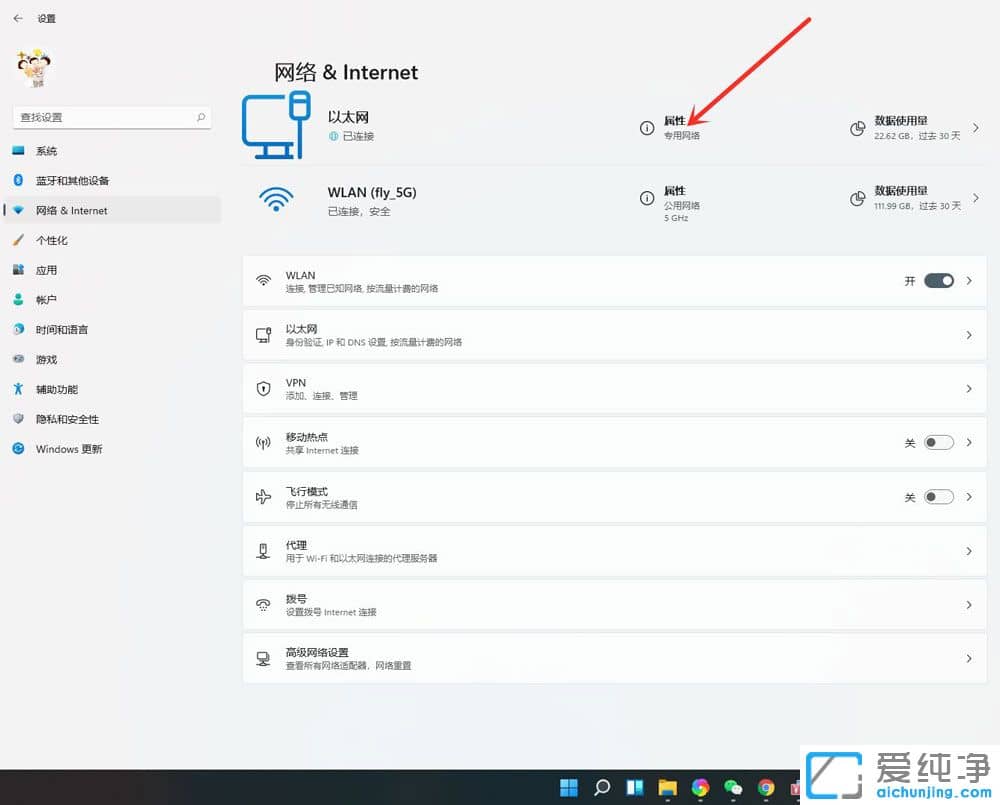Expand the 移动热点 row chevron
Image resolution: width=1000 pixels, height=805 pixels.
click(x=969, y=443)
